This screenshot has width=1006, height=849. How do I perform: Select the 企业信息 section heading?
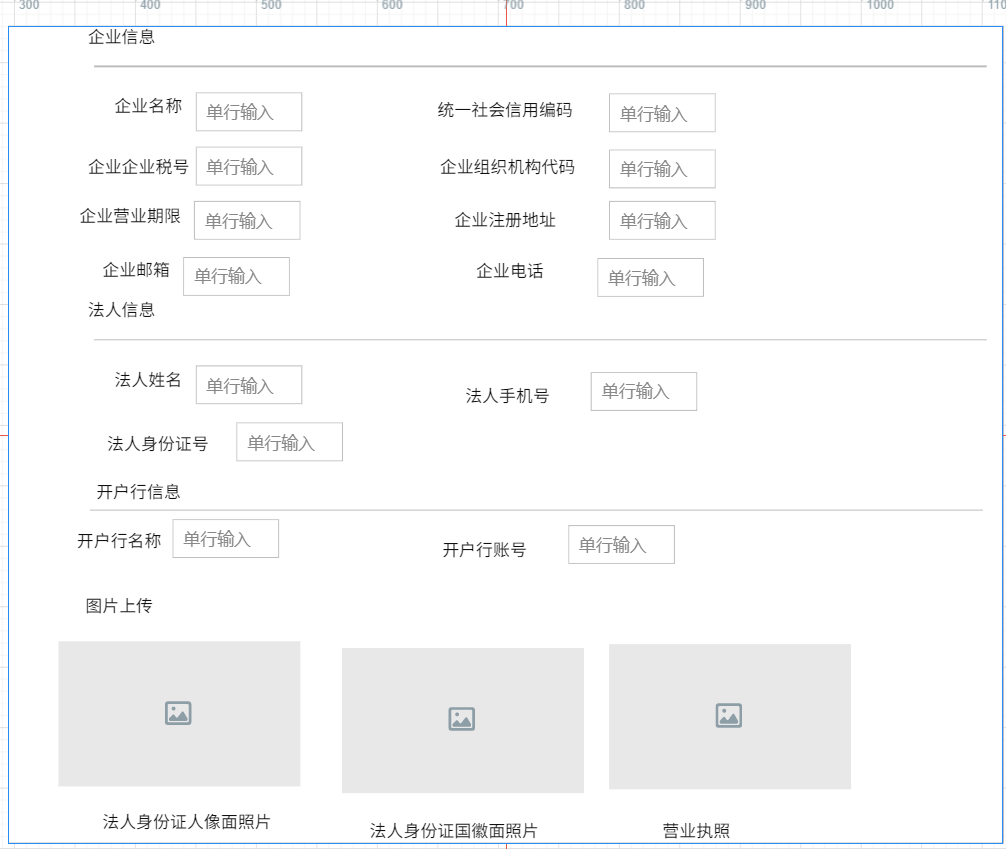click(121, 37)
